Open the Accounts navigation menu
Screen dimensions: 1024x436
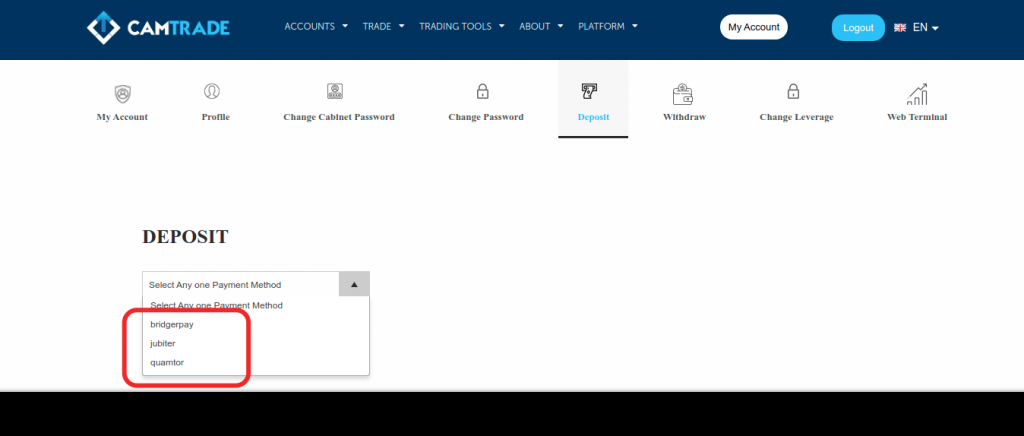[315, 27]
